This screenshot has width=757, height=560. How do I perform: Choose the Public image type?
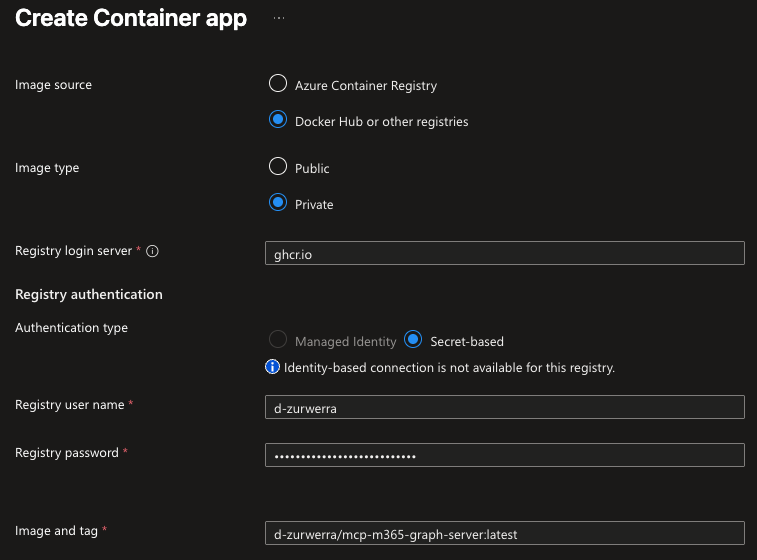click(x=278, y=166)
